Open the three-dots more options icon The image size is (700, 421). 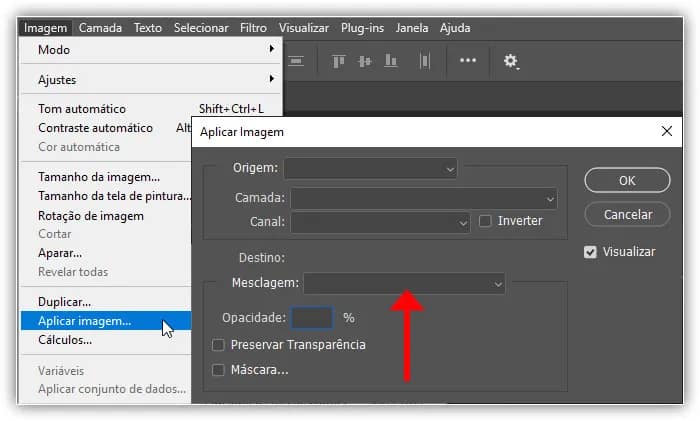[x=468, y=61]
